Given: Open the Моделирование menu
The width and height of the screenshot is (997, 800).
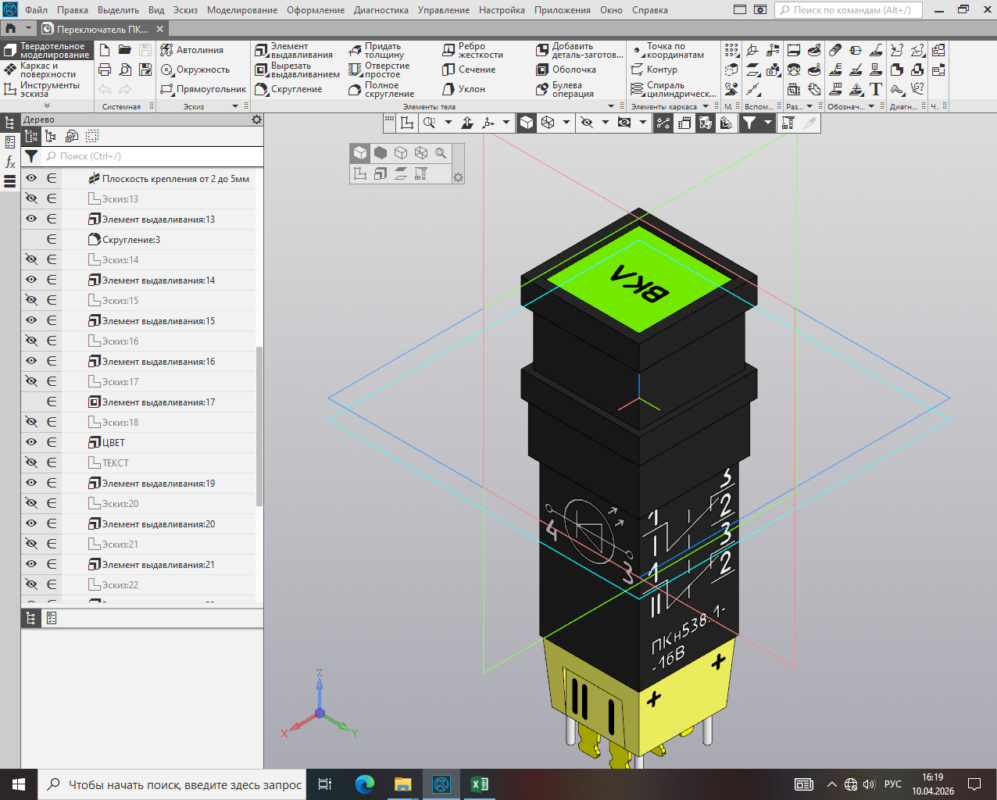Looking at the screenshot, I should [242, 10].
